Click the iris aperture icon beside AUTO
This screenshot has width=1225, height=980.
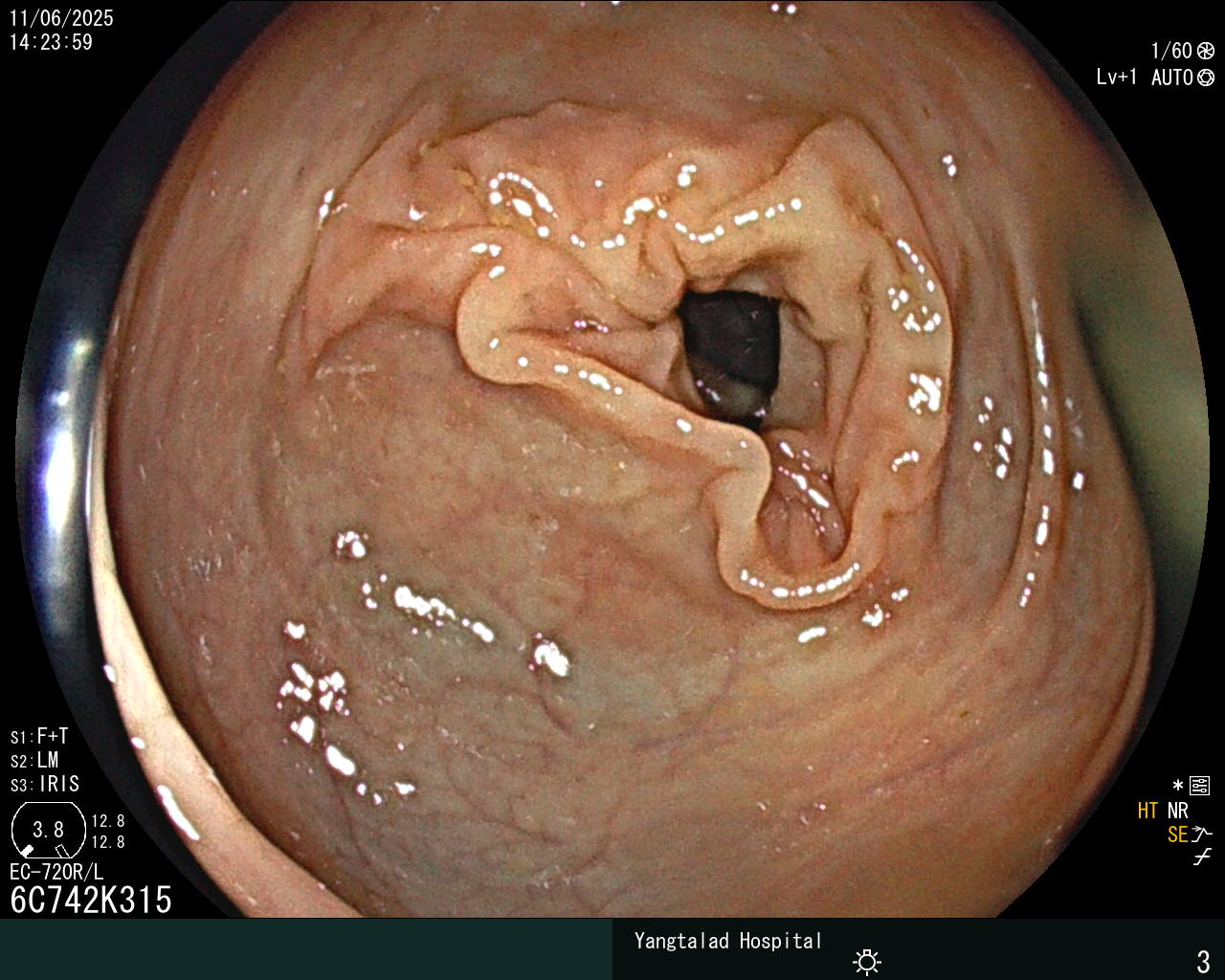[1206, 78]
